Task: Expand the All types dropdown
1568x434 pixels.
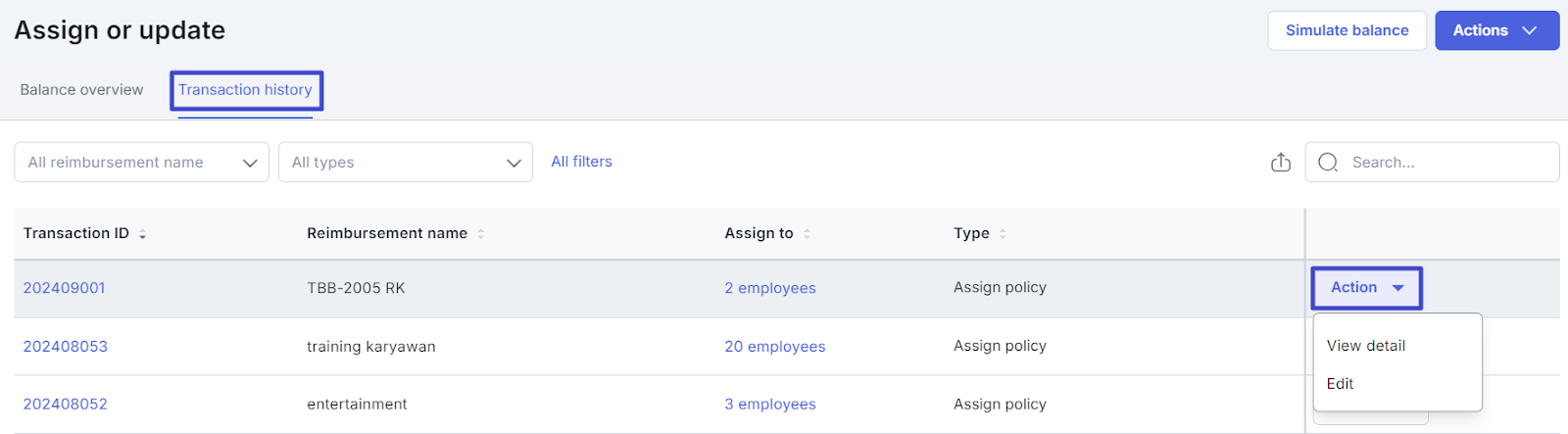Action: click(406, 163)
